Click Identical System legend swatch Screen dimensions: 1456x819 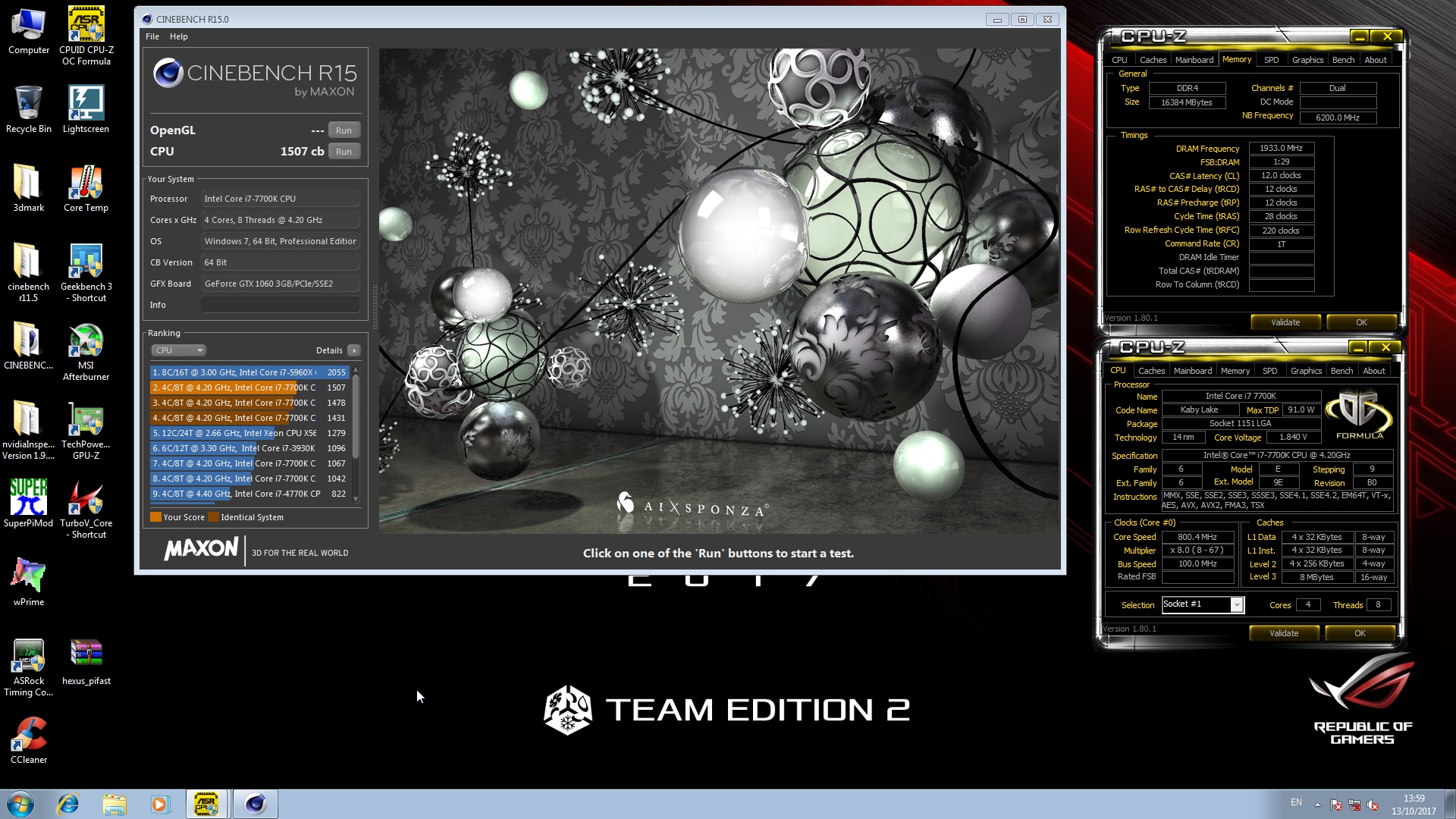point(213,517)
